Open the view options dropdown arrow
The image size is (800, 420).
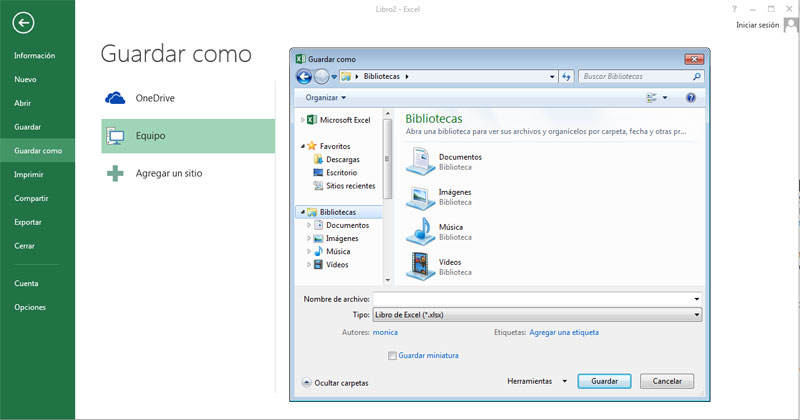pos(665,97)
